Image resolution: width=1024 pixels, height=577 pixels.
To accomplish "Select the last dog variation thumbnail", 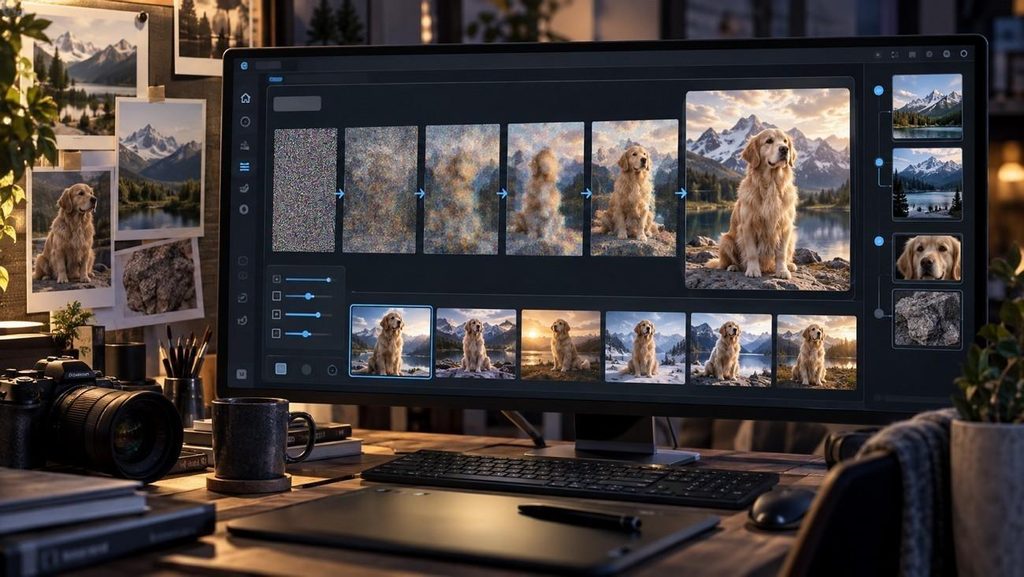I will tap(816, 352).
